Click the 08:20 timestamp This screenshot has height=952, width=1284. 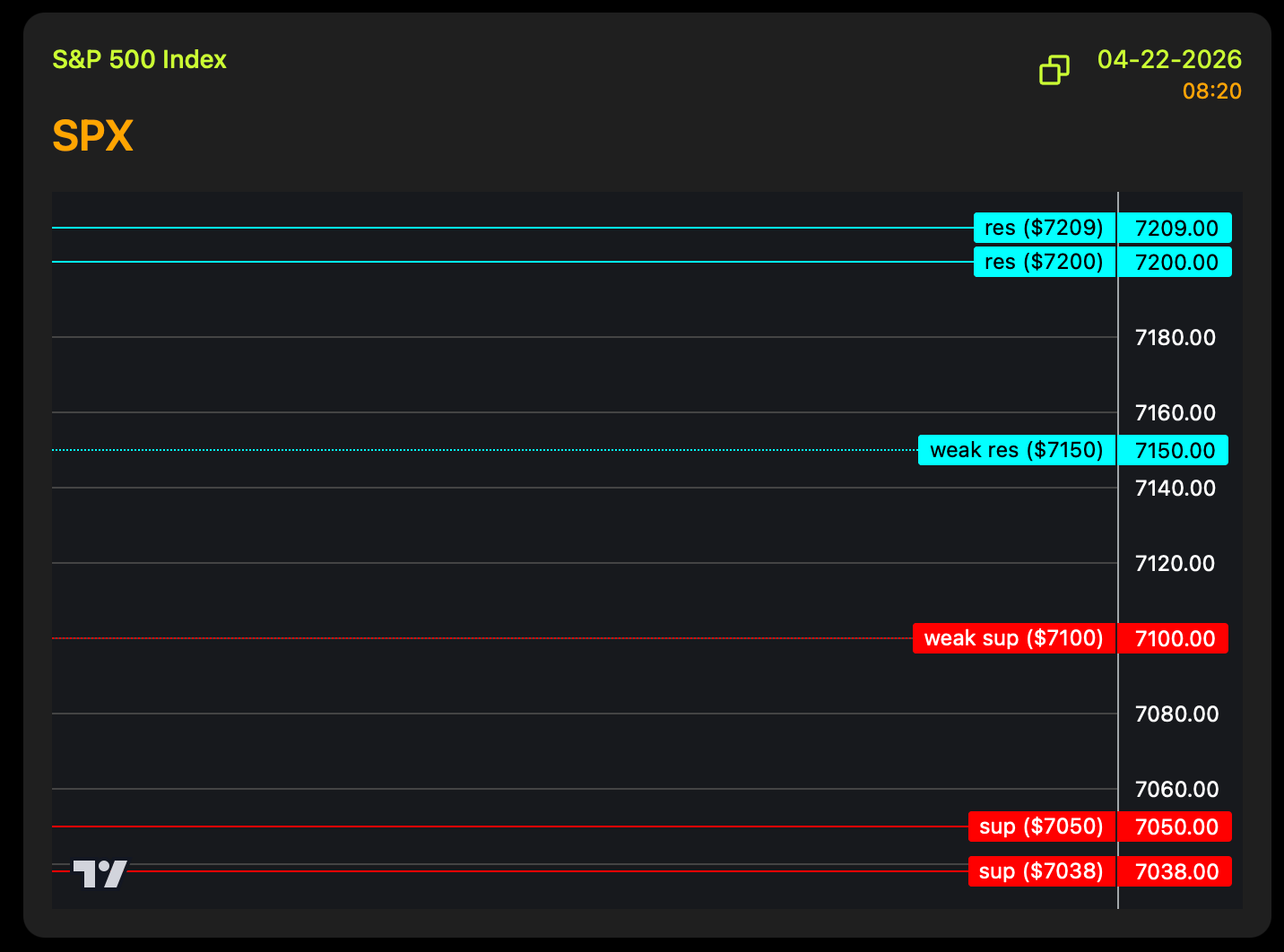(x=1212, y=91)
